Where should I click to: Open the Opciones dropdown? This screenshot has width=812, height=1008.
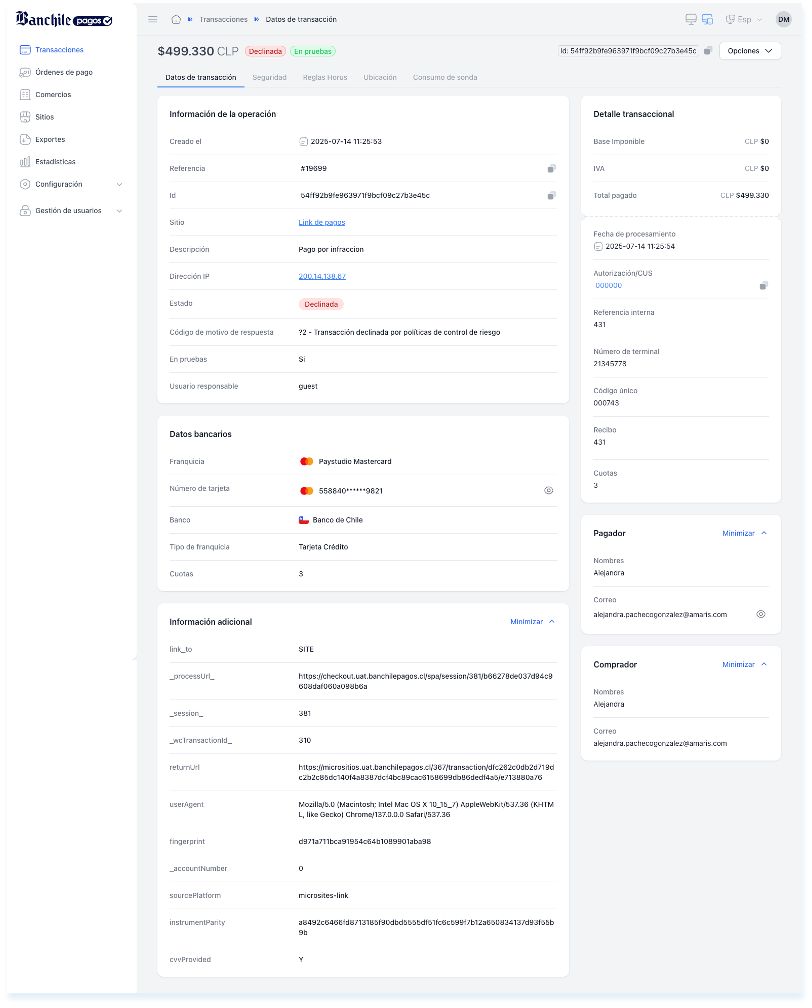point(750,51)
